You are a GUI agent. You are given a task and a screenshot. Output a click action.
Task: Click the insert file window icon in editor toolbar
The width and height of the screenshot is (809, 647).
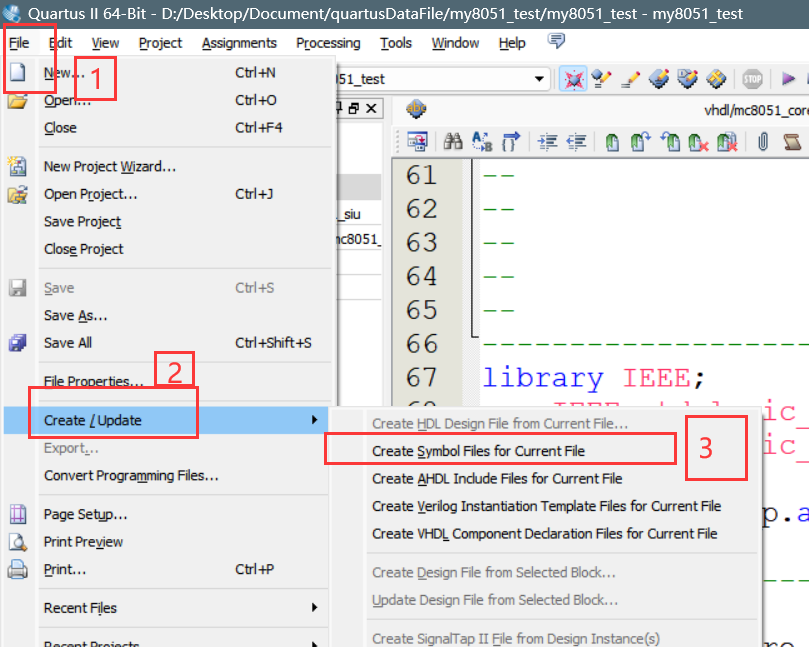coord(417,141)
